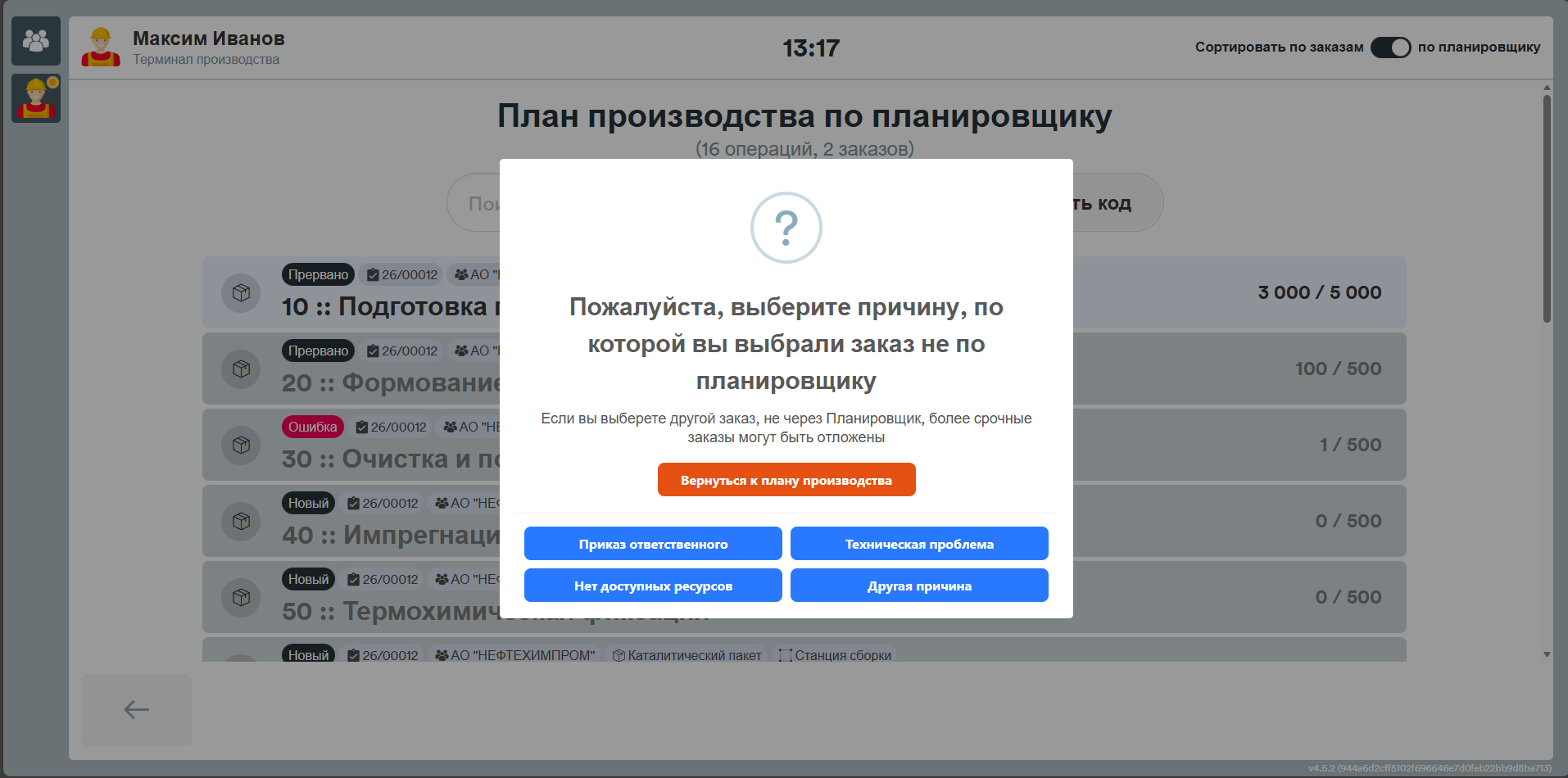
Task: Click Станция сборки tag in last row
Action: 835,655
